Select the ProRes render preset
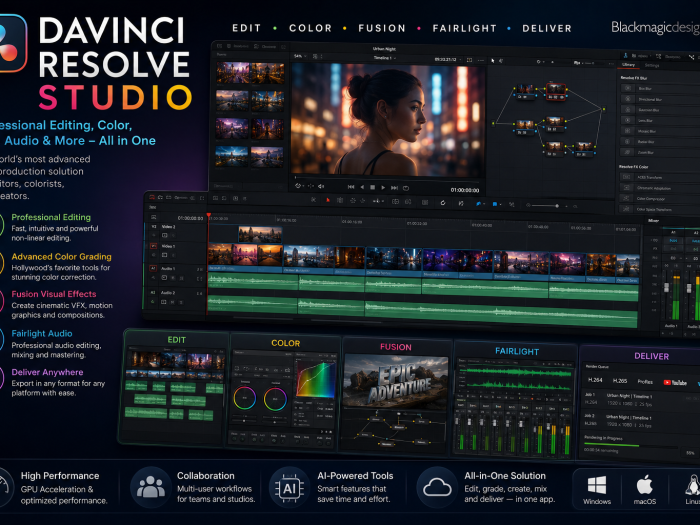The width and height of the screenshot is (700, 525). click(x=645, y=382)
